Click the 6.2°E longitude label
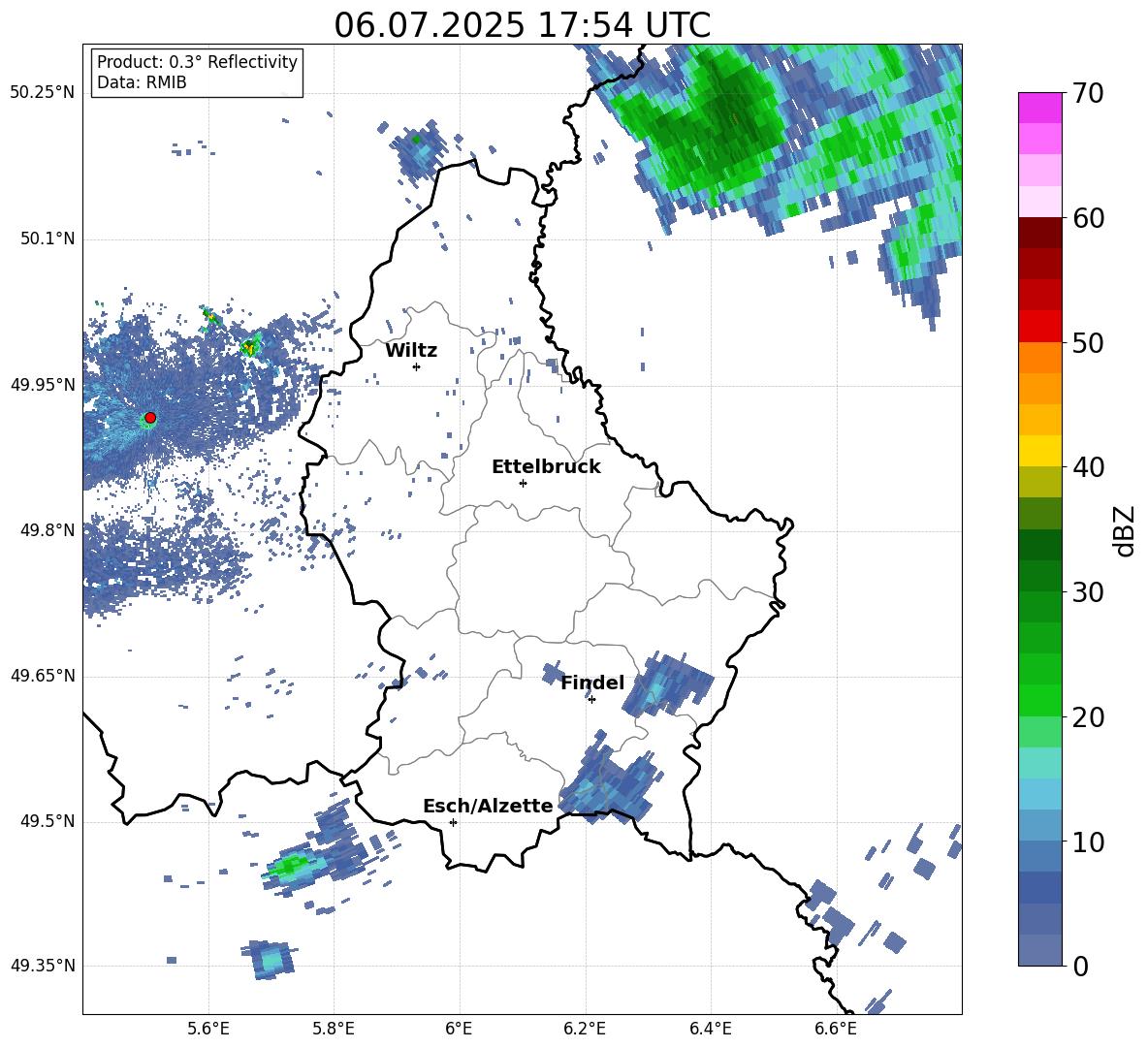This screenshot has width=1148, height=1048. (x=585, y=1030)
